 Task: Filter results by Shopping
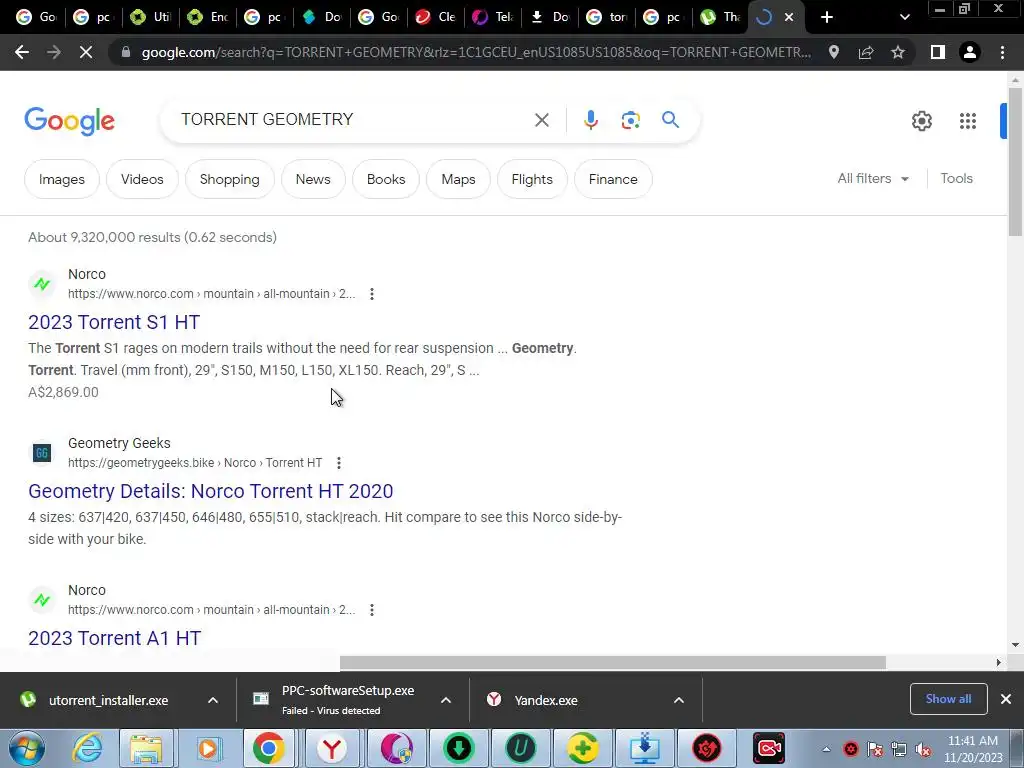click(x=229, y=179)
